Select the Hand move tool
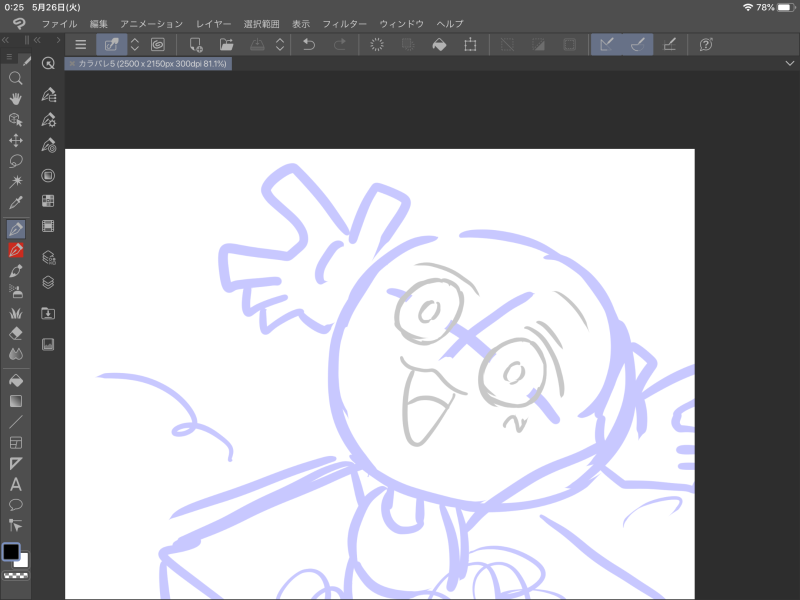This screenshot has width=800, height=600. click(16, 98)
